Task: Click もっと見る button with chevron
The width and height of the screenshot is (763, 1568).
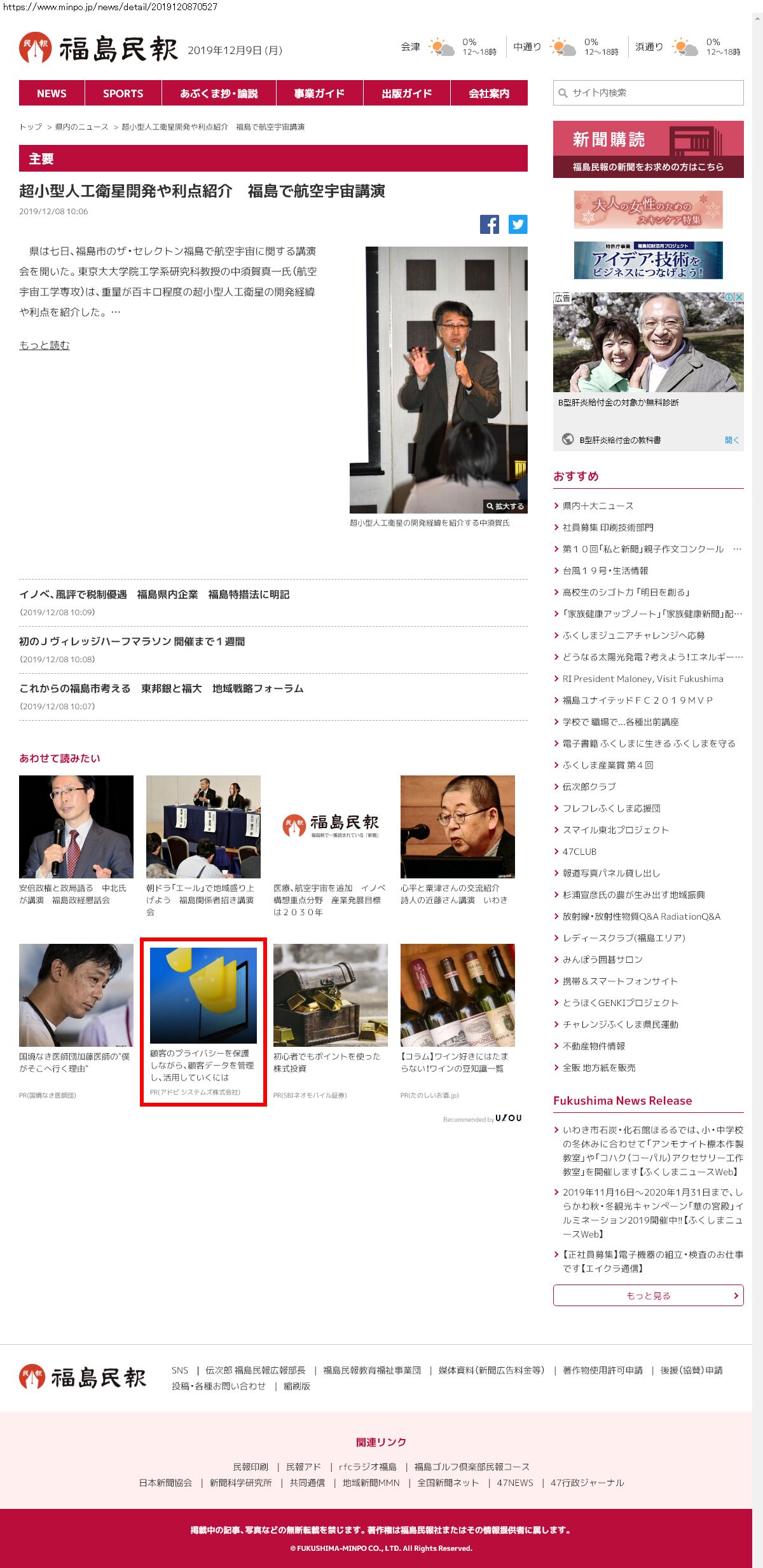Action: click(648, 1295)
